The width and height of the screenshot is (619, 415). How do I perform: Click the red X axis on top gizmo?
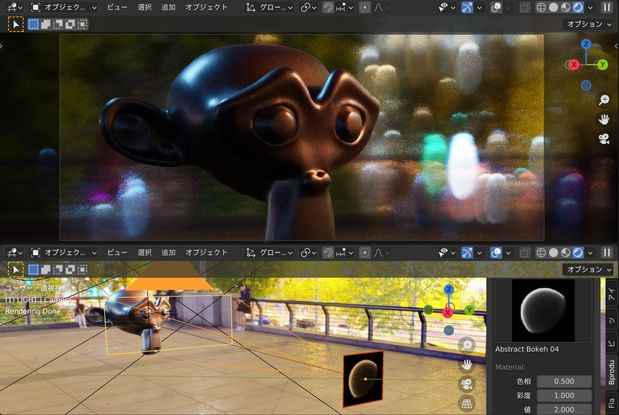coord(573,65)
